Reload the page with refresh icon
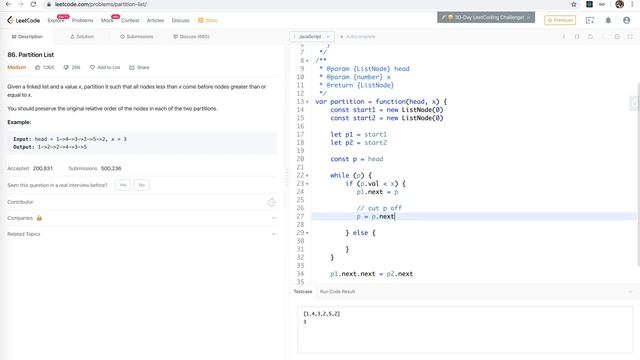The image size is (640, 360). [33, 4]
